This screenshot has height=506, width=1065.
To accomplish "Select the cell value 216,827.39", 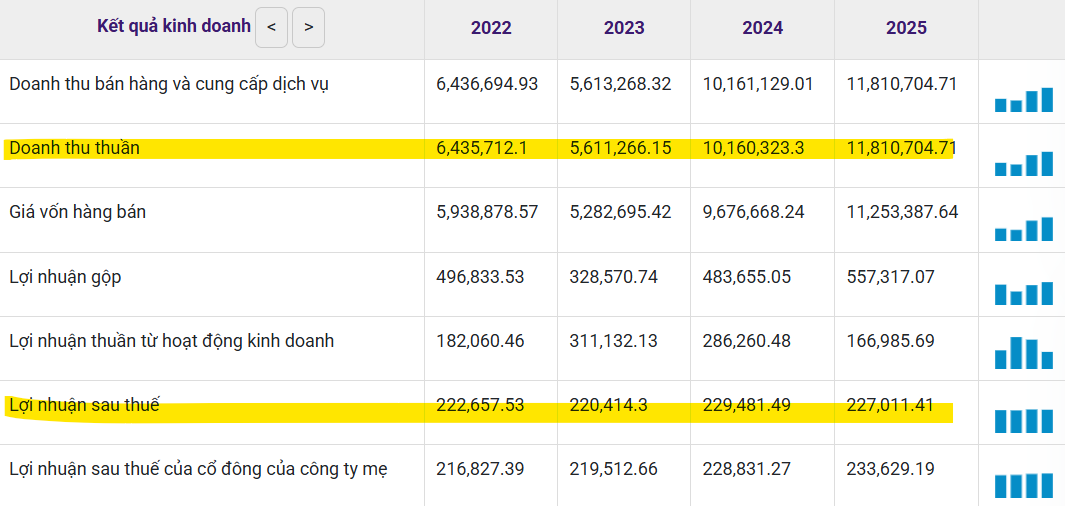I will point(480,469).
